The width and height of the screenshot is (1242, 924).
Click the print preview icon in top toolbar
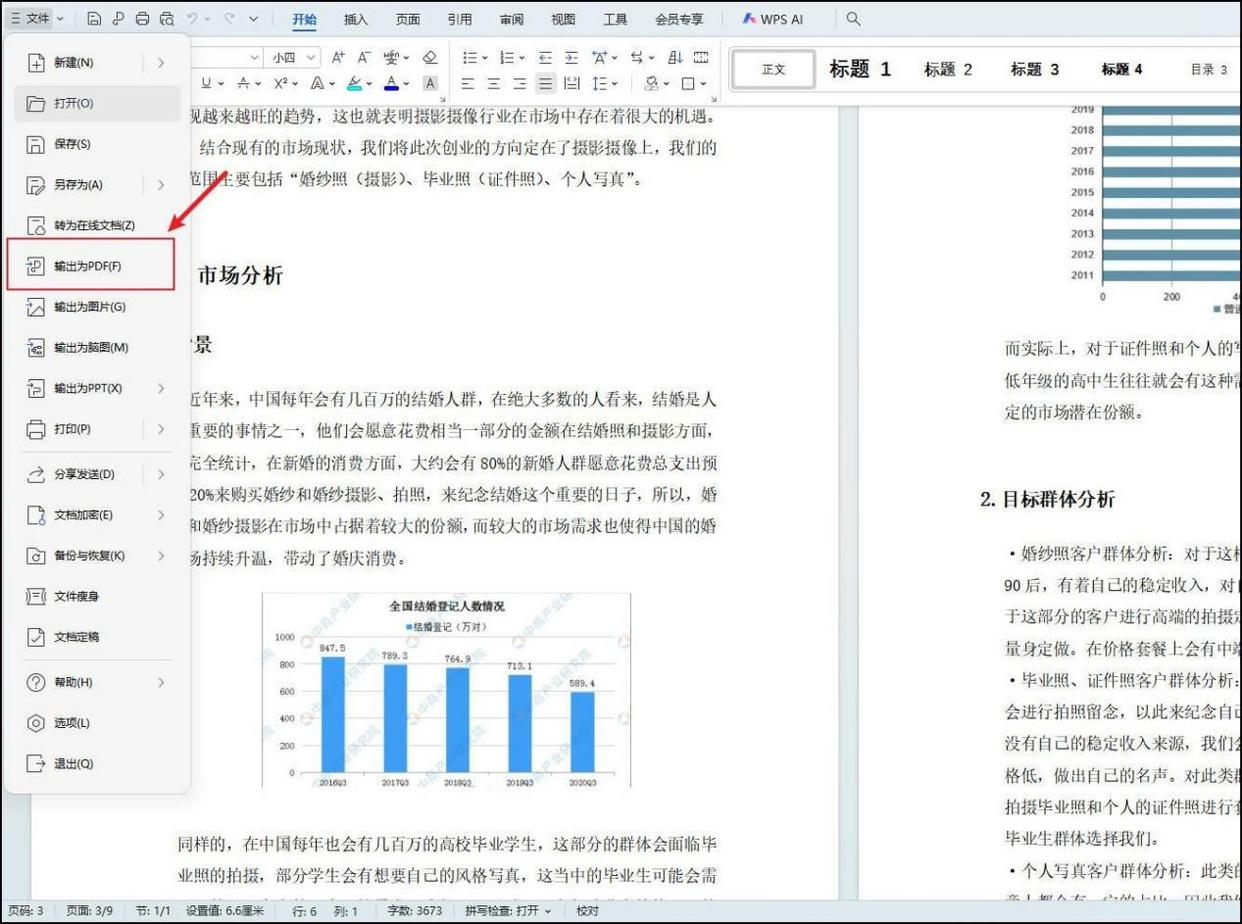coord(166,19)
